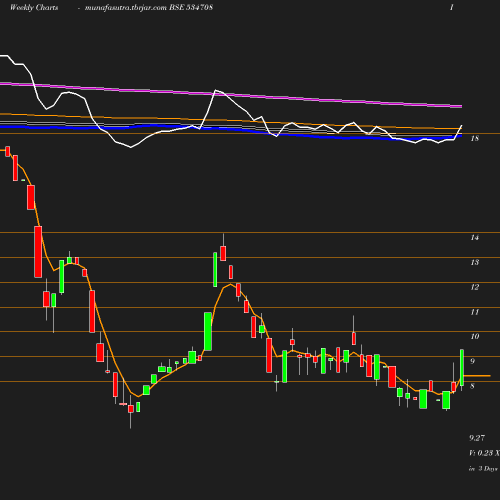Click the lowest red candle at chart bottom
Screen dimensions: 500x500
[x=131, y=409]
